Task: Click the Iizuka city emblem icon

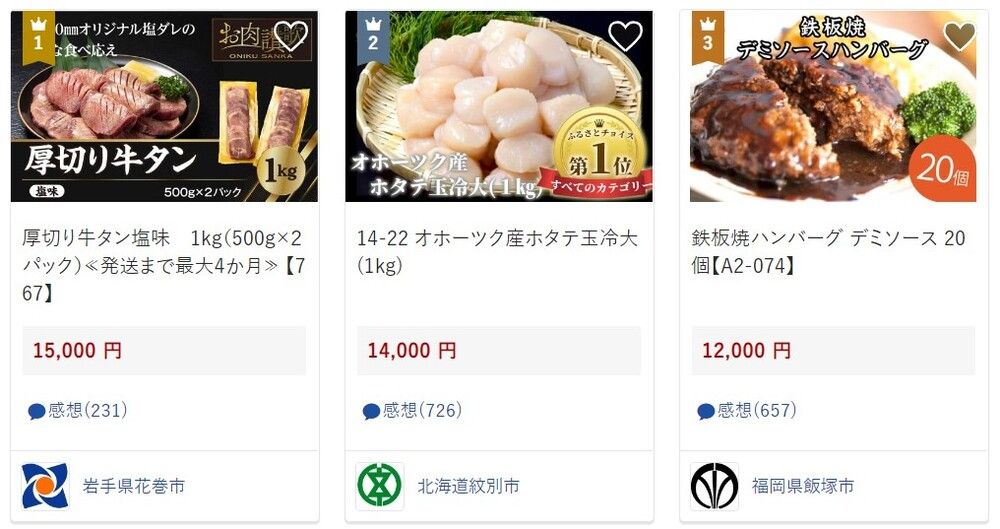Action: 714,486
